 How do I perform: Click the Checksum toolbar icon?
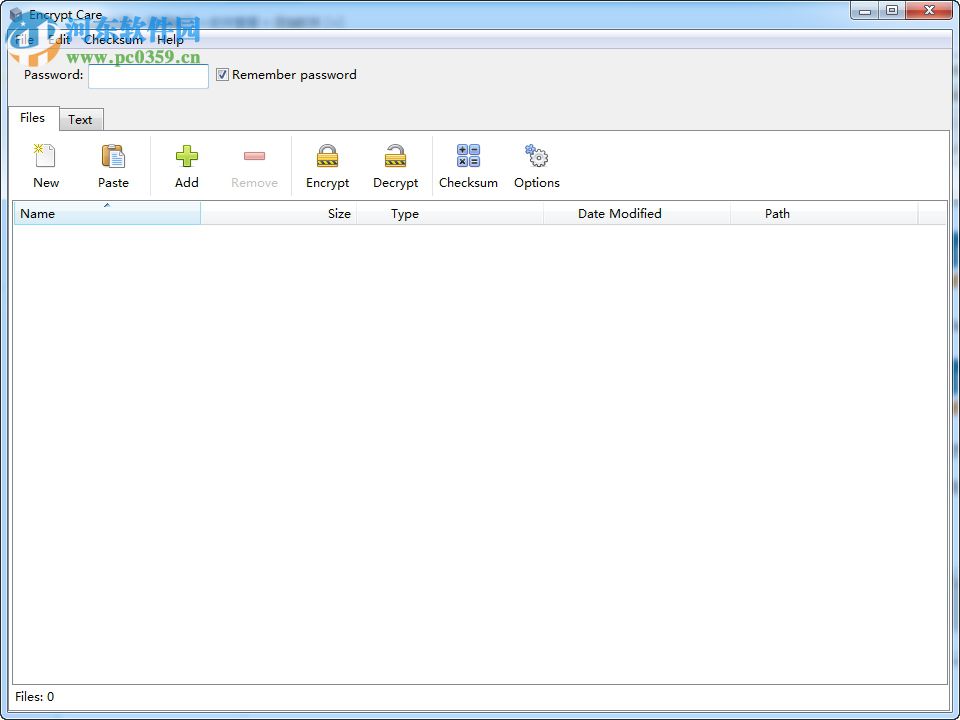coord(468,163)
